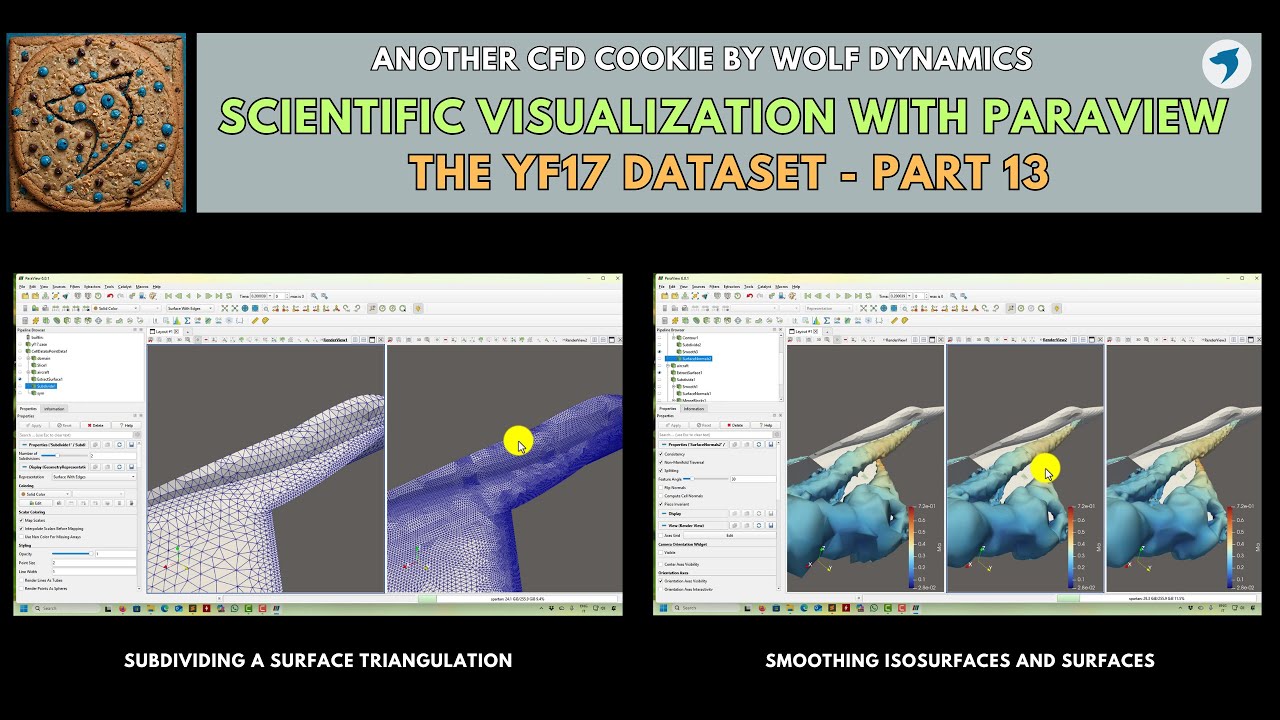Click sigma icon in right ParaView toolbar
Screen dimensions: 1280x720
[826, 320]
